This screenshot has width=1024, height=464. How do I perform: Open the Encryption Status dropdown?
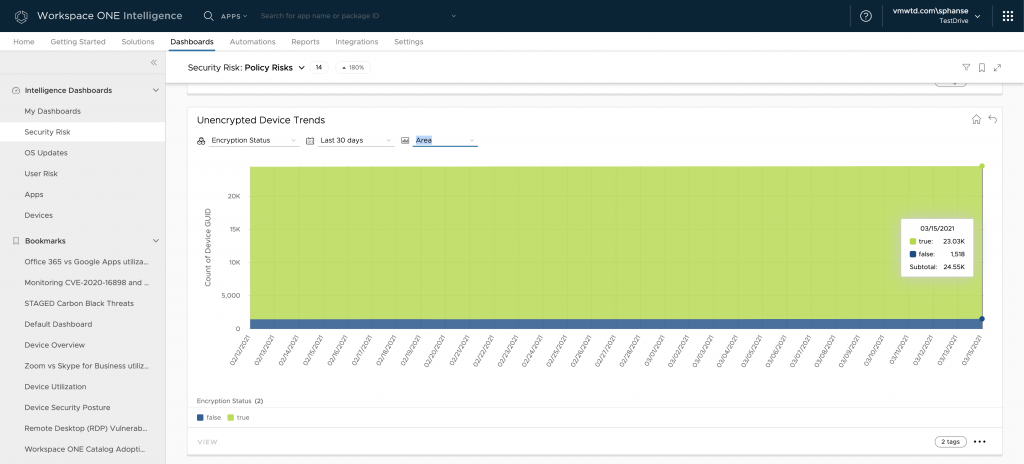click(x=254, y=141)
